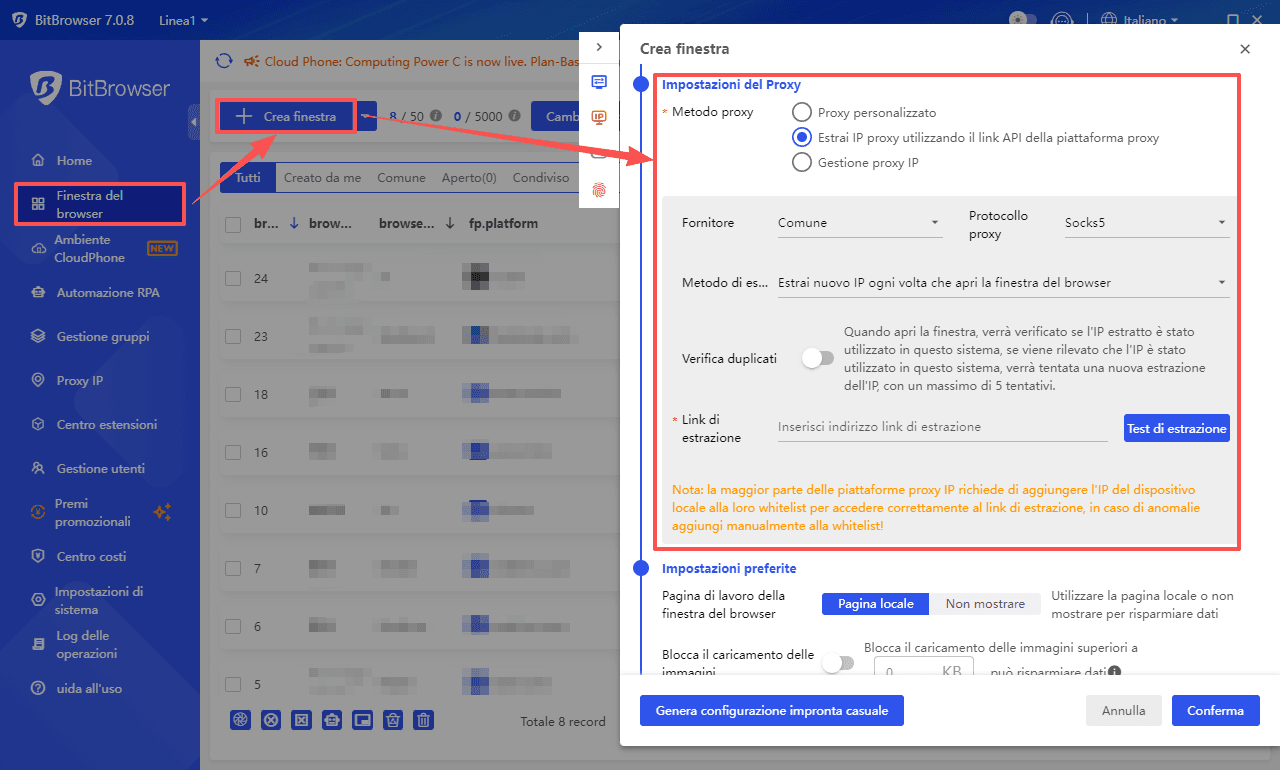Click the Test di estrazione button
Image resolution: width=1280 pixels, height=770 pixels.
[x=1176, y=428]
